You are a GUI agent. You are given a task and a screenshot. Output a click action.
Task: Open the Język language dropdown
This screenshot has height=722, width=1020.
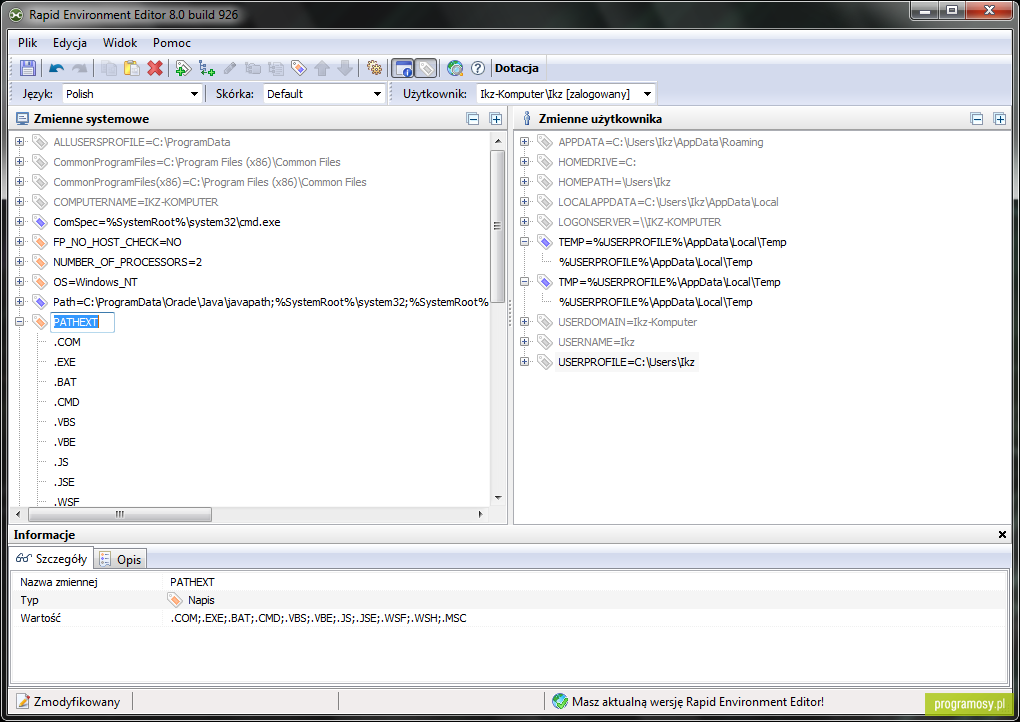(x=131, y=94)
